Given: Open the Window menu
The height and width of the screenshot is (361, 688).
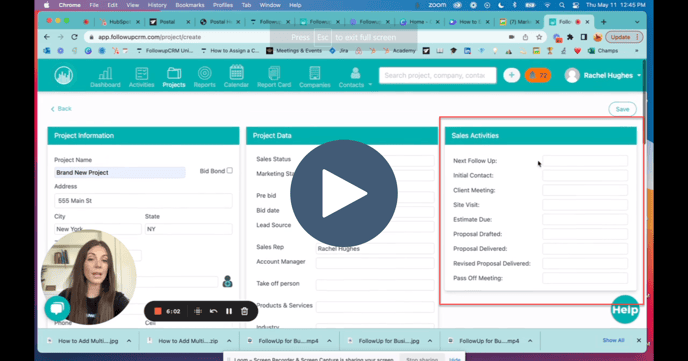Looking at the screenshot, I should click(270, 5).
